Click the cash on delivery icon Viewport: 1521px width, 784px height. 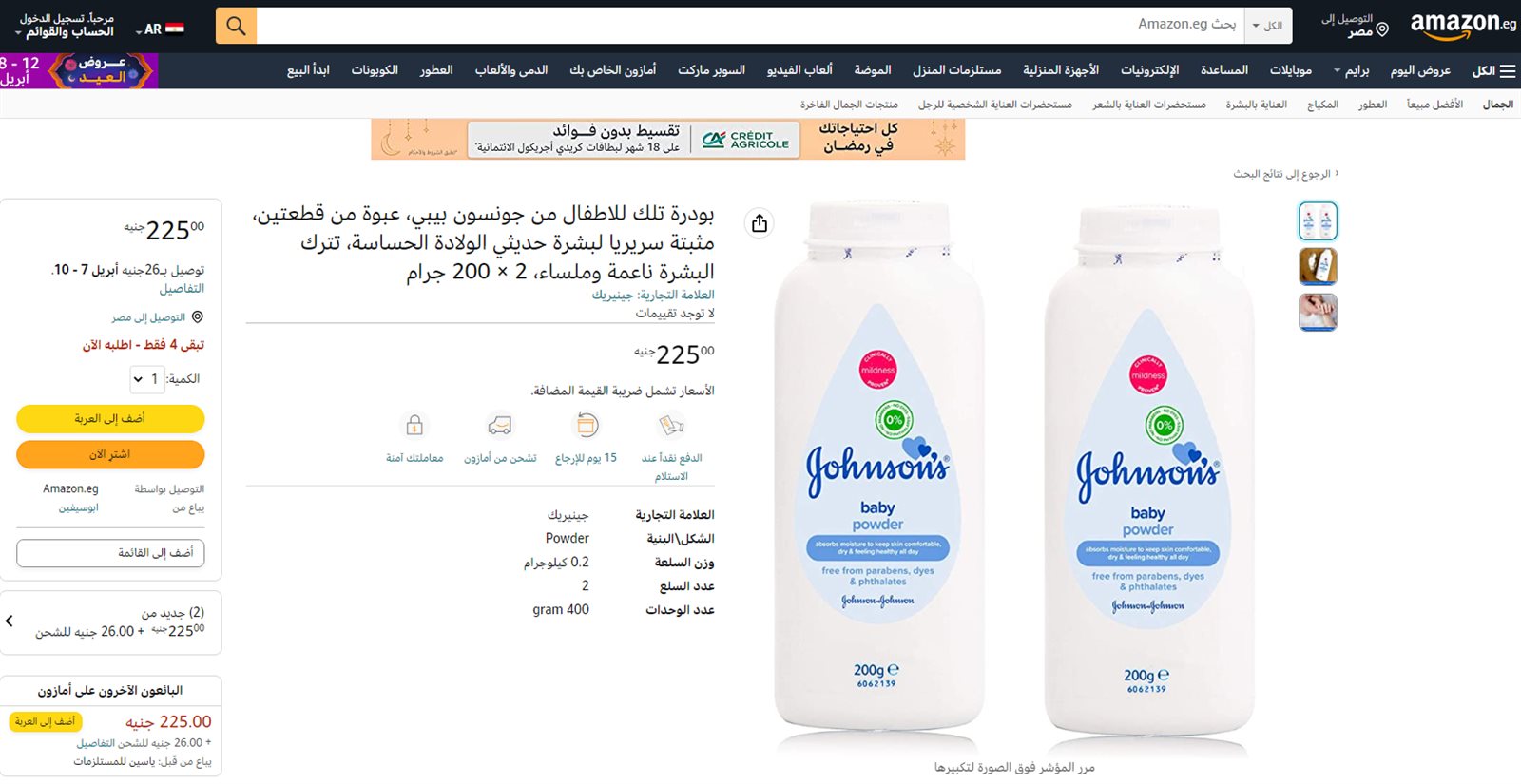[x=671, y=425]
